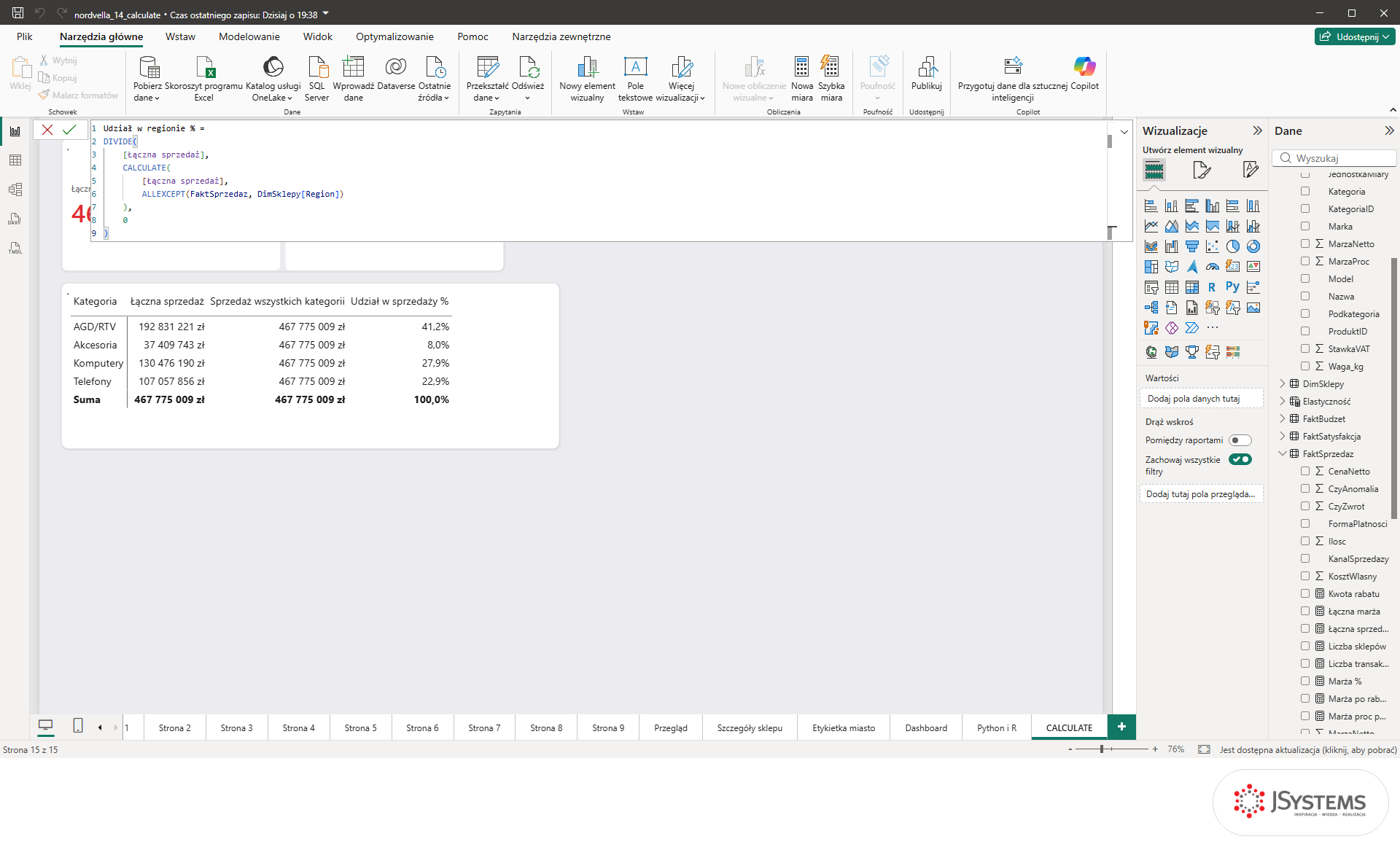Open the Report view icon in left sidebar
Image resolution: width=1400 pixels, height=847 pixels.
click(15, 131)
